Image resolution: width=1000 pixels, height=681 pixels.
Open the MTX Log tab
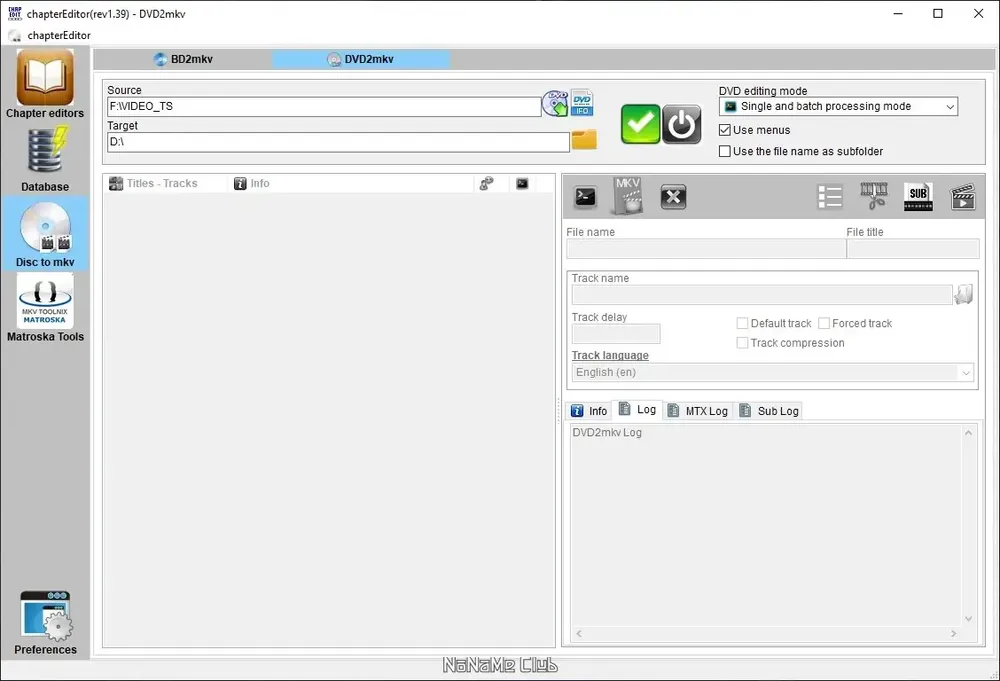[x=698, y=411]
